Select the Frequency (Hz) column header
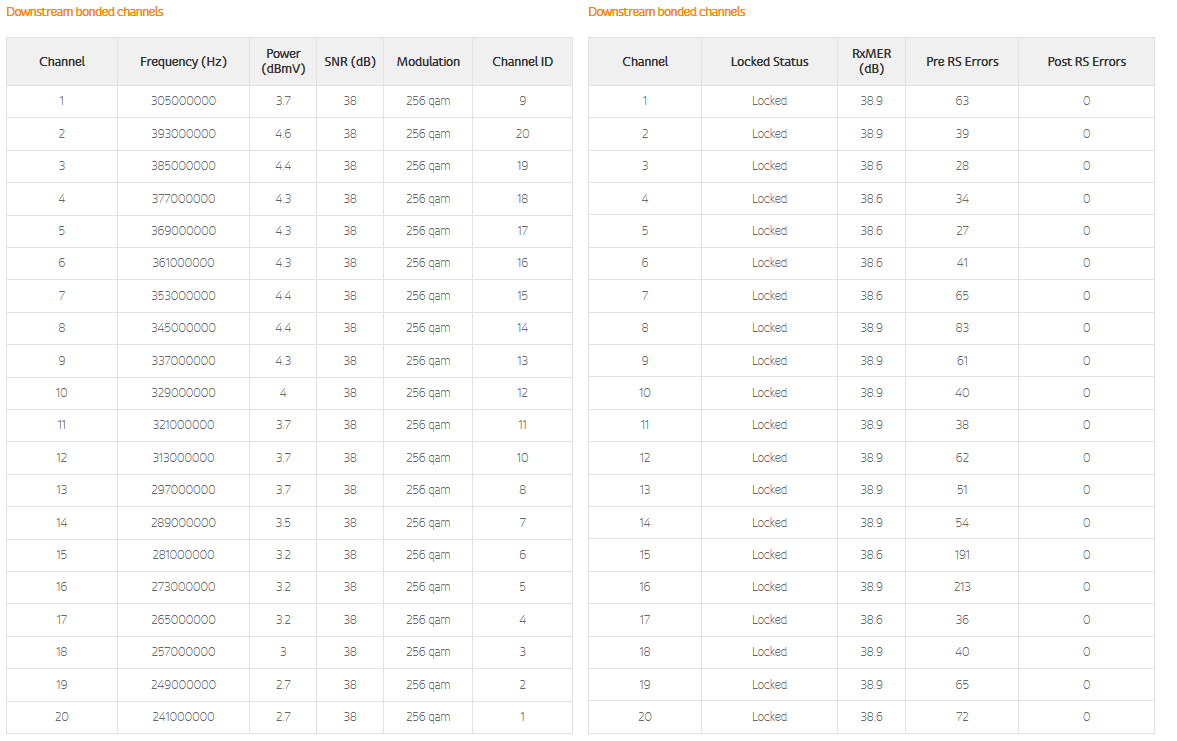 [x=183, y=62]
